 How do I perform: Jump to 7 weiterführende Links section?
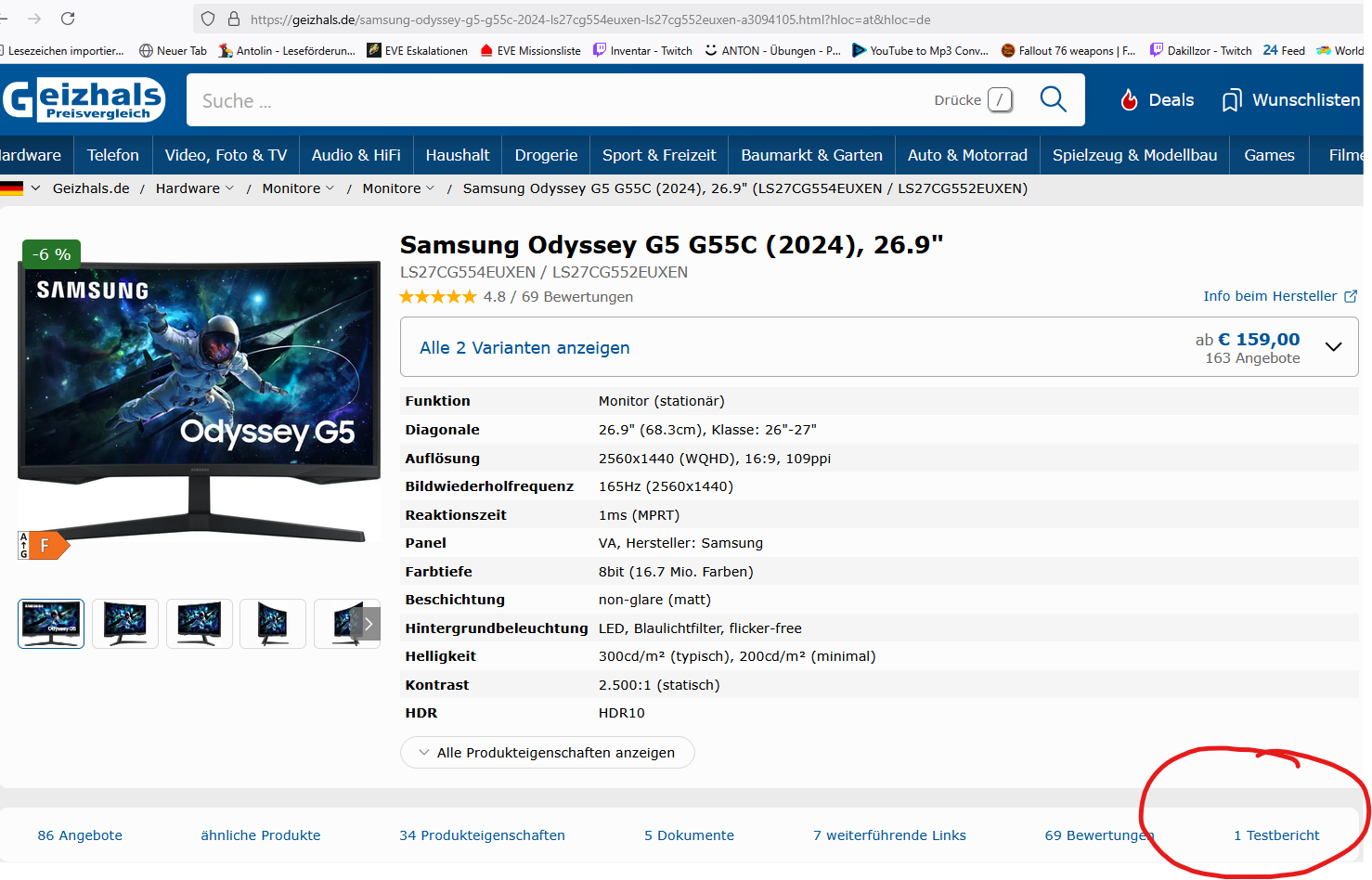tap(889, 835)
